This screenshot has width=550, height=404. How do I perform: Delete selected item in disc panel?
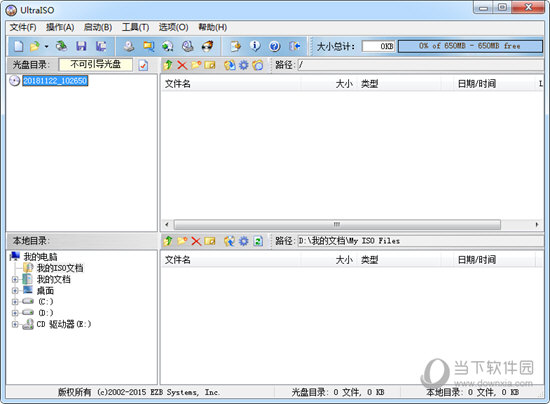(x=182, y=65)
